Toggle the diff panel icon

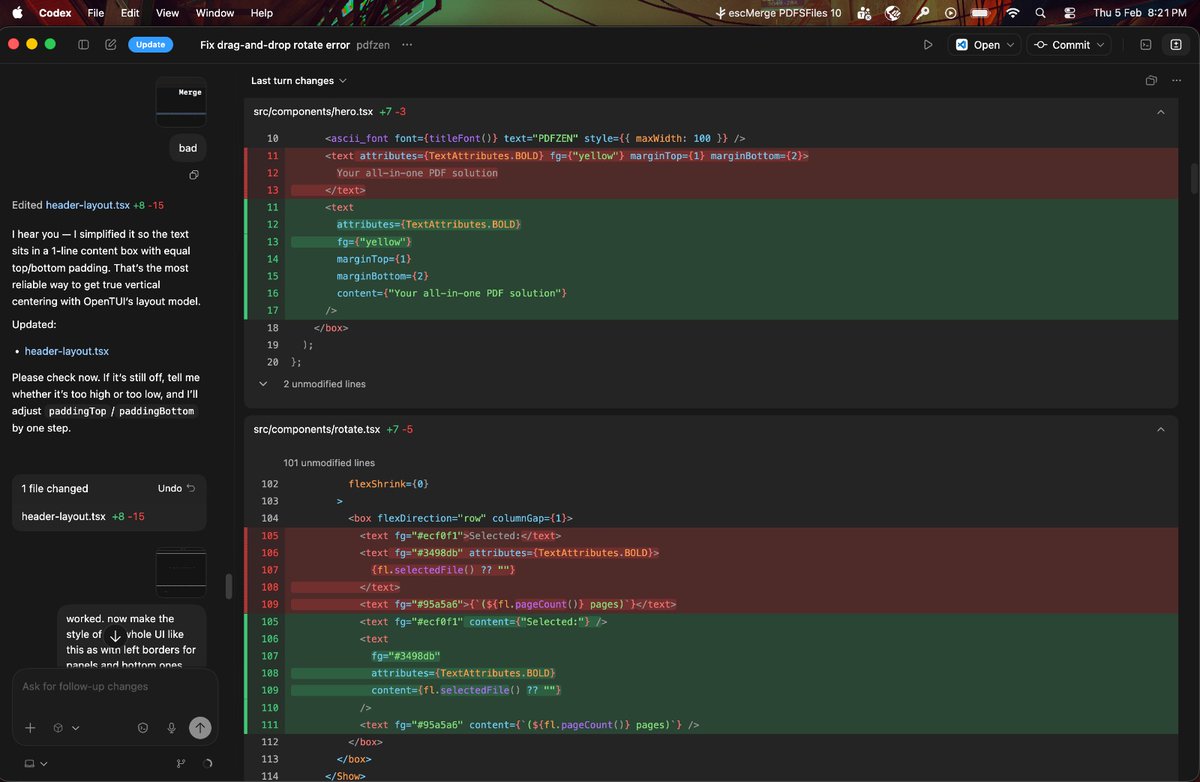pos(1176,45)
